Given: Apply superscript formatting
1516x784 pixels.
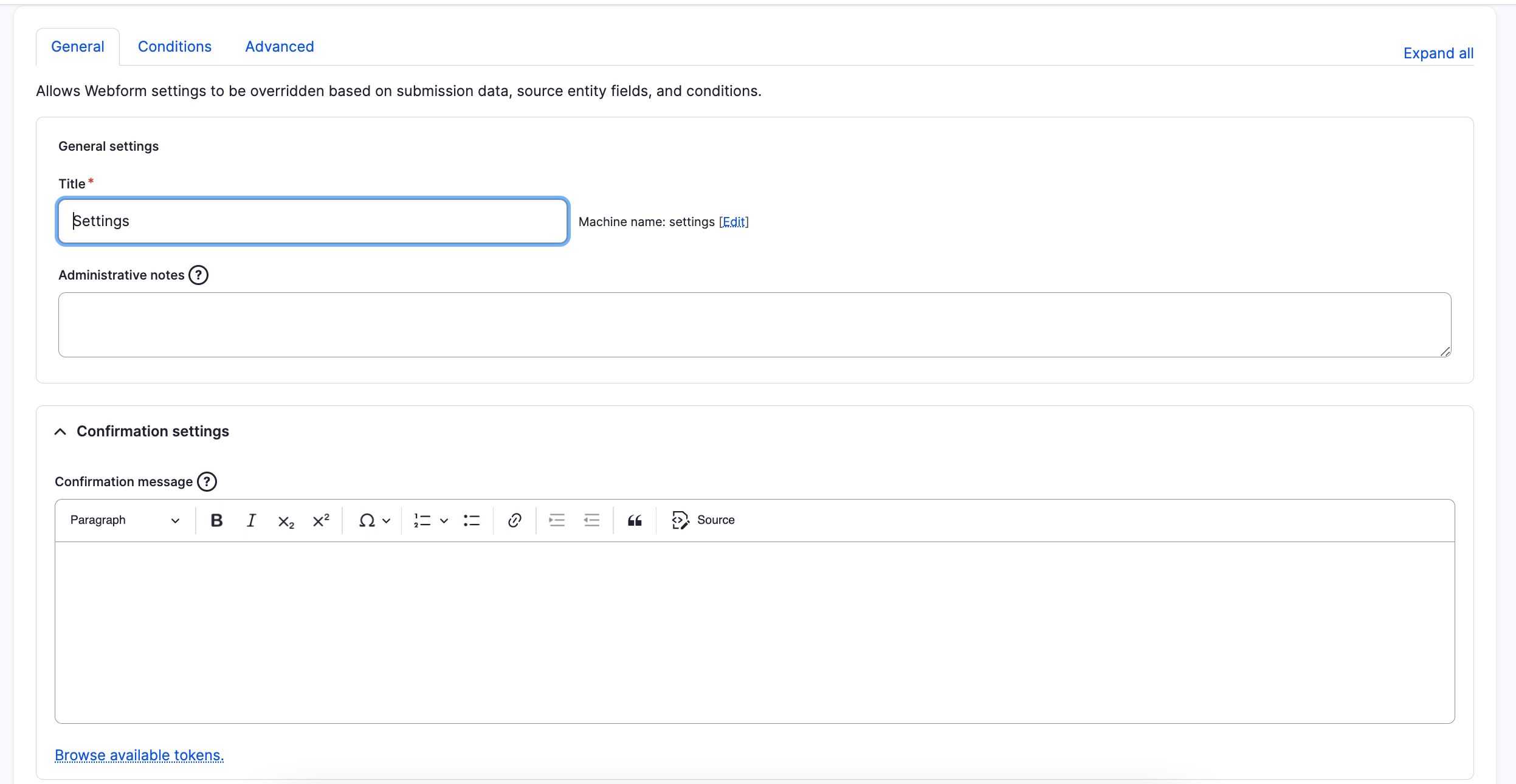Looking at the screenshot, I should tap(321, 520).
